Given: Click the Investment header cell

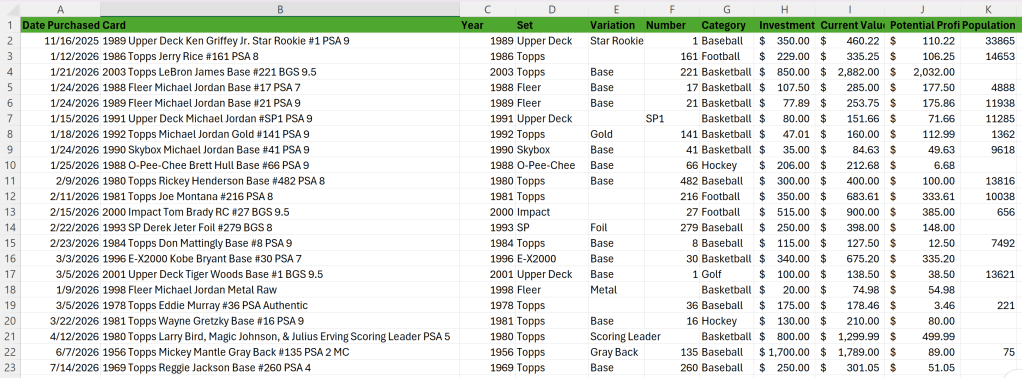Looking at the screenshot, I should 787,25.
